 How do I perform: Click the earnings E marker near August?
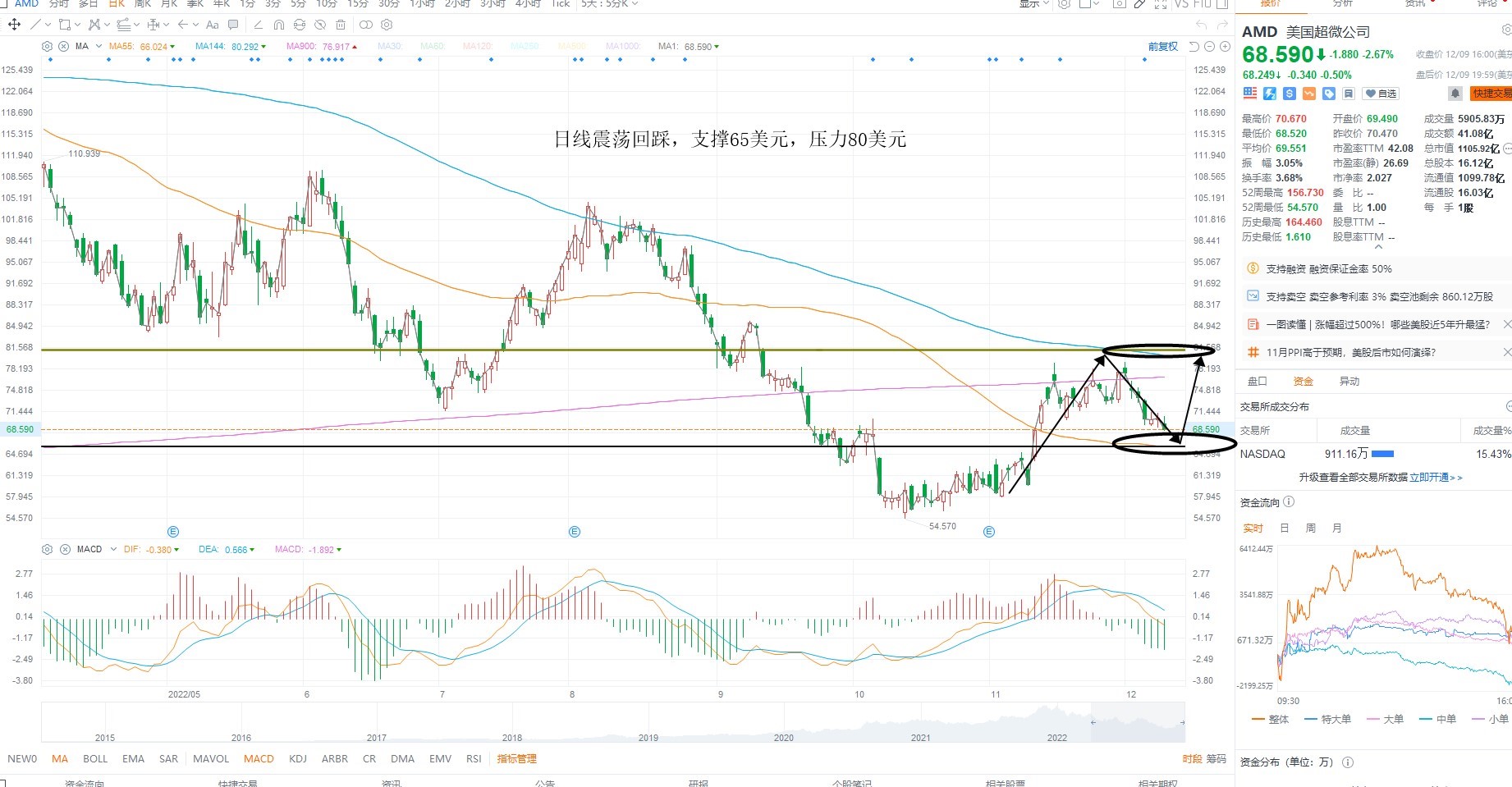click(575, 532)
